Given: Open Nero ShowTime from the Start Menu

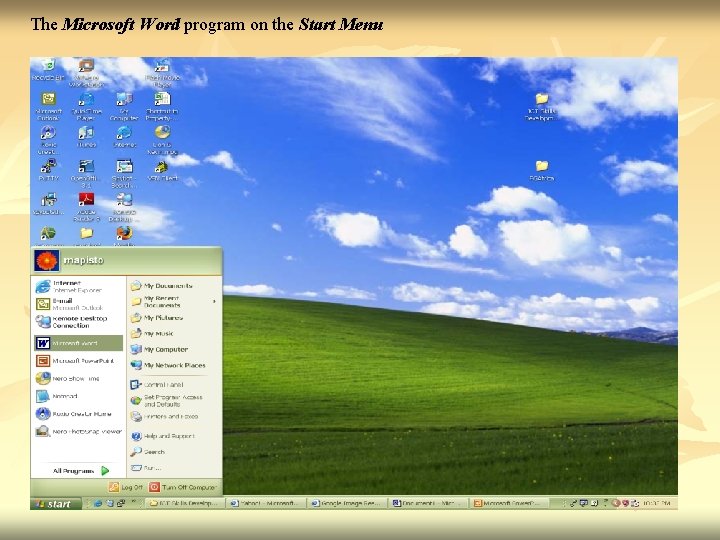Looking at the screenshot, I should [79, 378].
